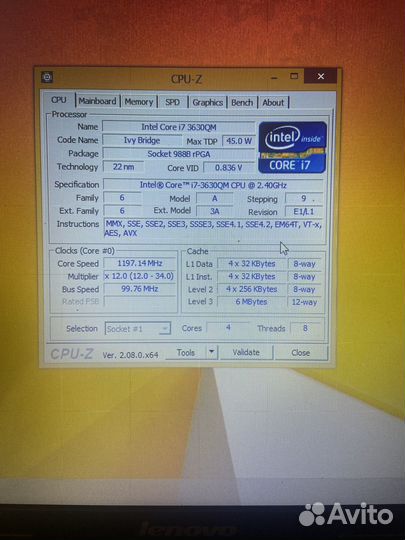The image size is (405, 540).
Task: Click the Multiplier value x 12.0
Action: (139, 276)
